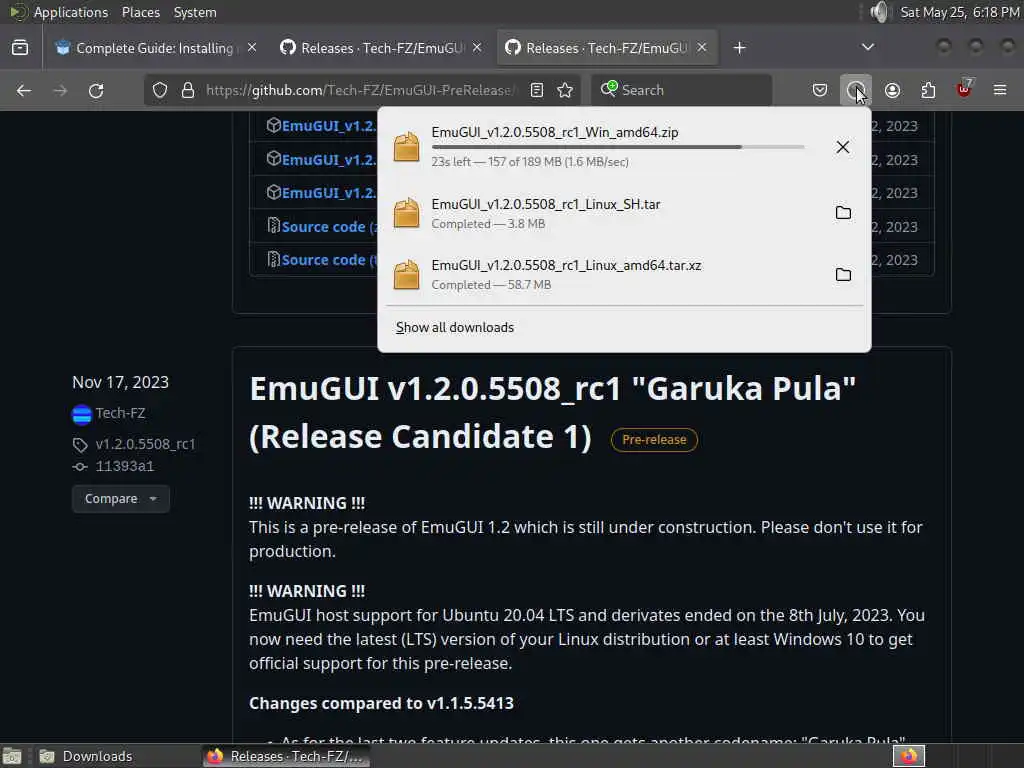
Task: Open the Extensions puzzle-piece menu
Action: click(928, 90)
